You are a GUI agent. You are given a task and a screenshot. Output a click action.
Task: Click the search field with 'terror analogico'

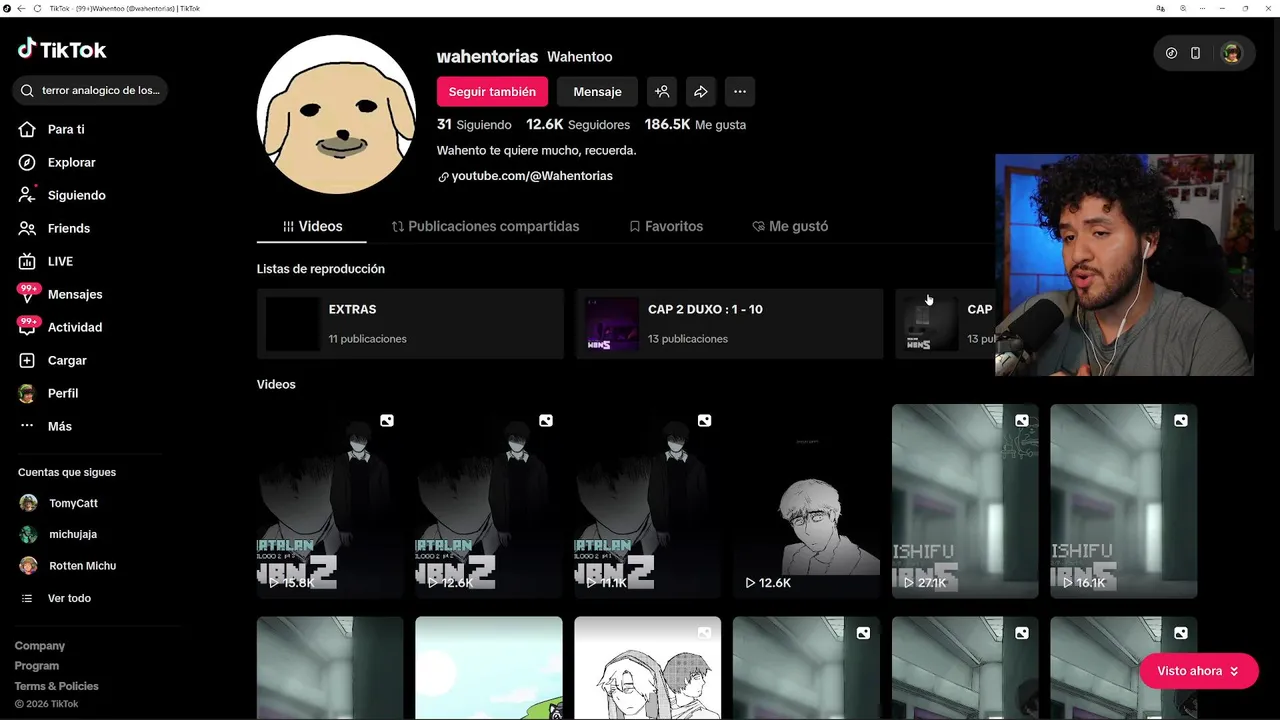coord(90,90)
